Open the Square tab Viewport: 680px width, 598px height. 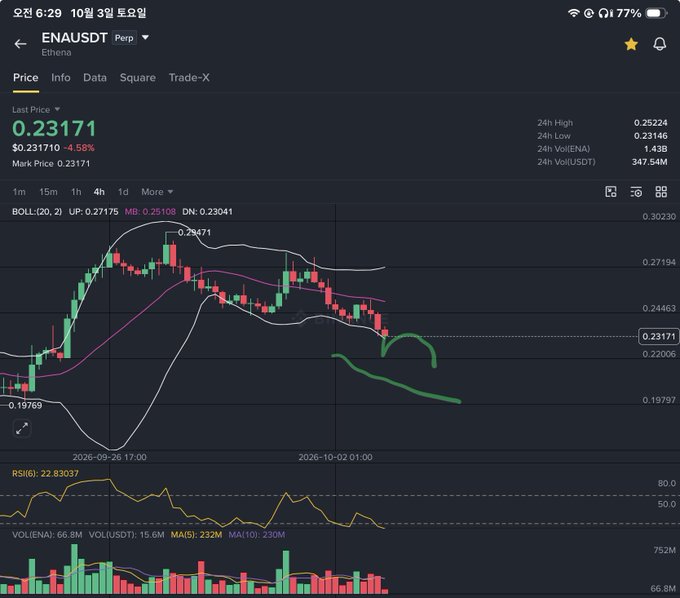point(137,78)
